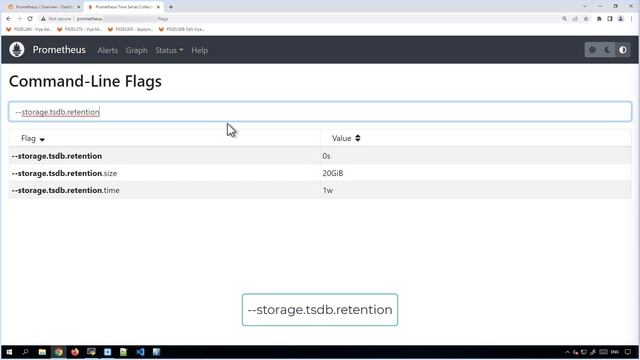This screenshot has height=360, width=640.
Task: Open the Help link
Action: (200, 50)
